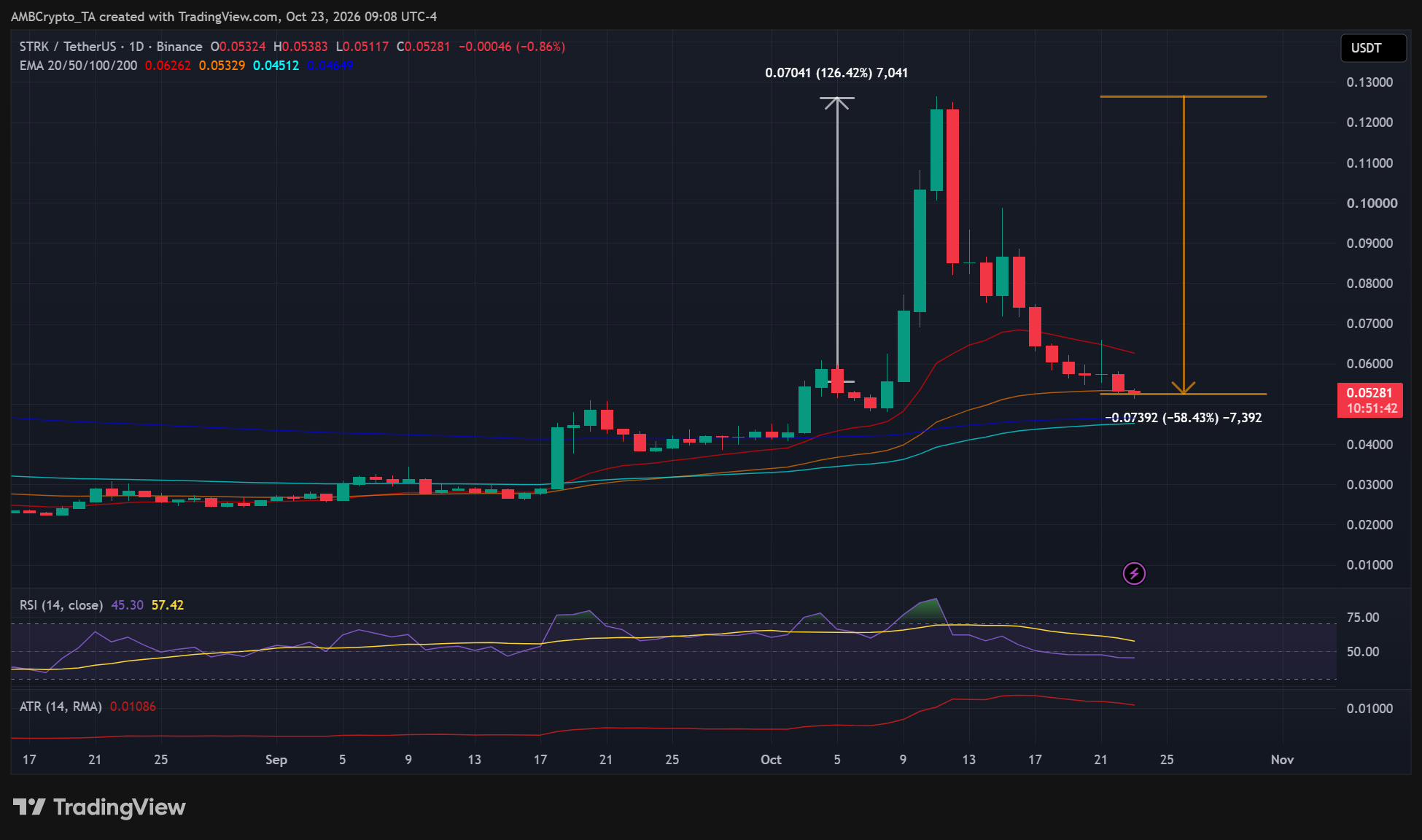1422x840 pixels.
Task: Click the RSI value 45.30
Action: (x=128, y=605)
